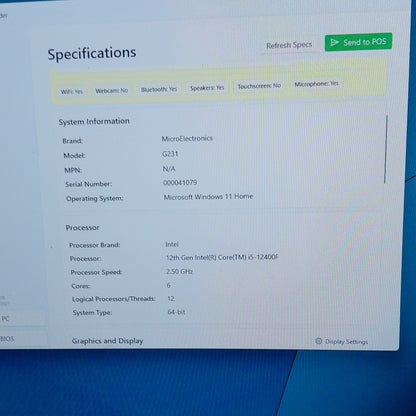Click the Graphics and Display heading
The width and height of the screenshot is (416, 416).
(x=107, y=341)
